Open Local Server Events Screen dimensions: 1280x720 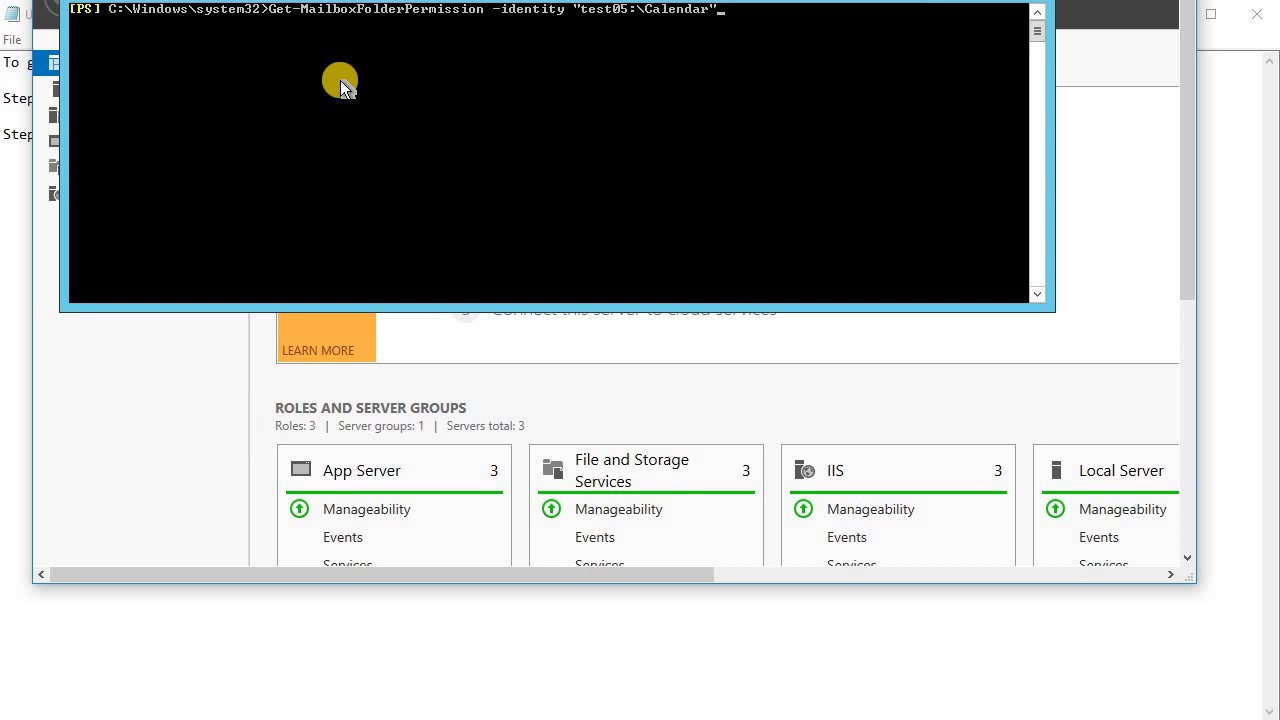(1099, 537)
